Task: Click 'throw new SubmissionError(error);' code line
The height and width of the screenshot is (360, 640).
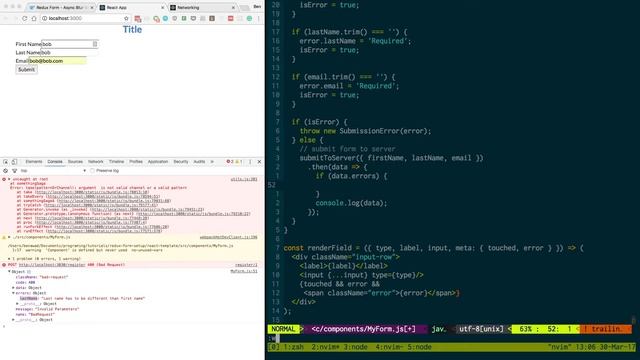Action: point(365,131)
